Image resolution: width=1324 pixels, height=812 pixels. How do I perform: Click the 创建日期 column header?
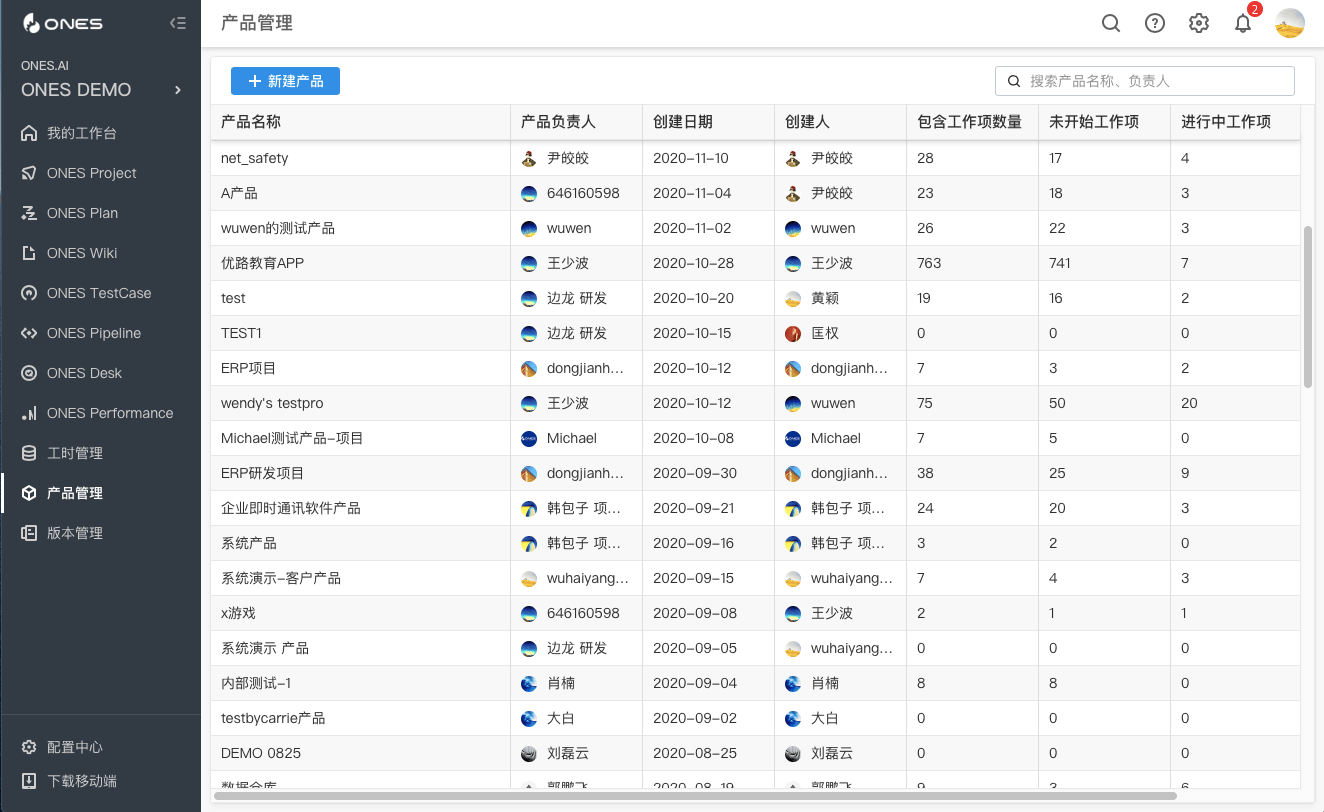(x=683, y=122)
